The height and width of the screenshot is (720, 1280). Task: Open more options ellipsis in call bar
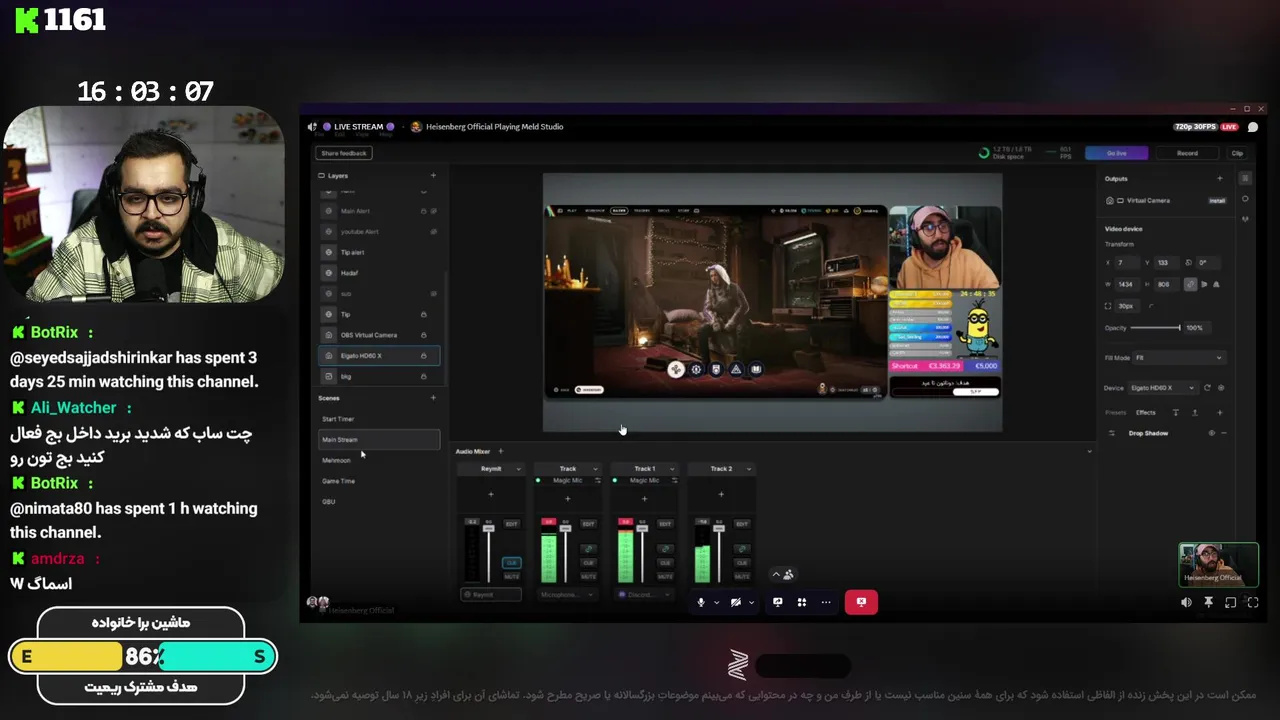click(x=825, y=602)
